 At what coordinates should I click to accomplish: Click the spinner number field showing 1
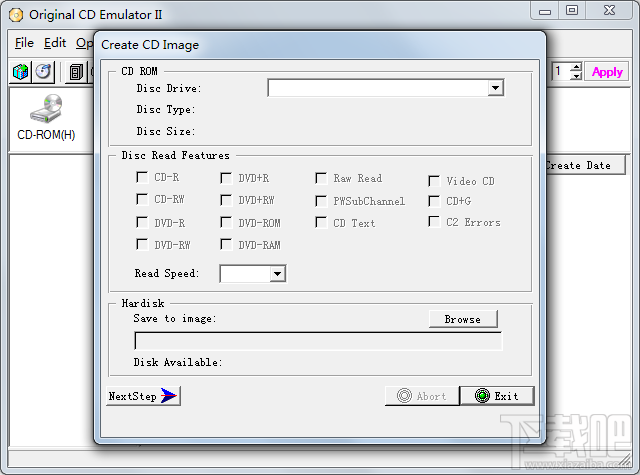click(x=562, y=71)
